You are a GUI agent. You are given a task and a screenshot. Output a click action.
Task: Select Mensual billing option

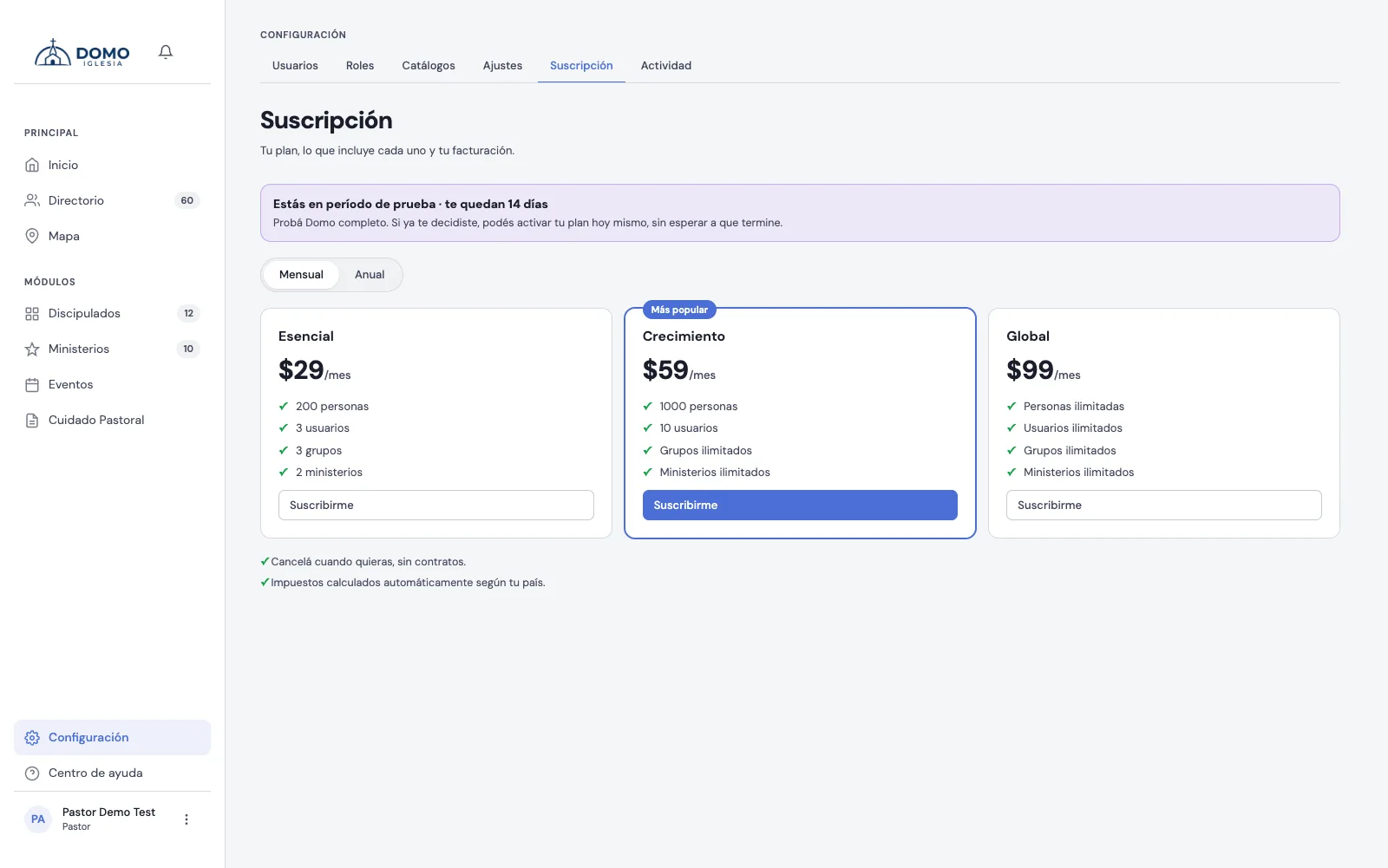[x=301, y=275]
